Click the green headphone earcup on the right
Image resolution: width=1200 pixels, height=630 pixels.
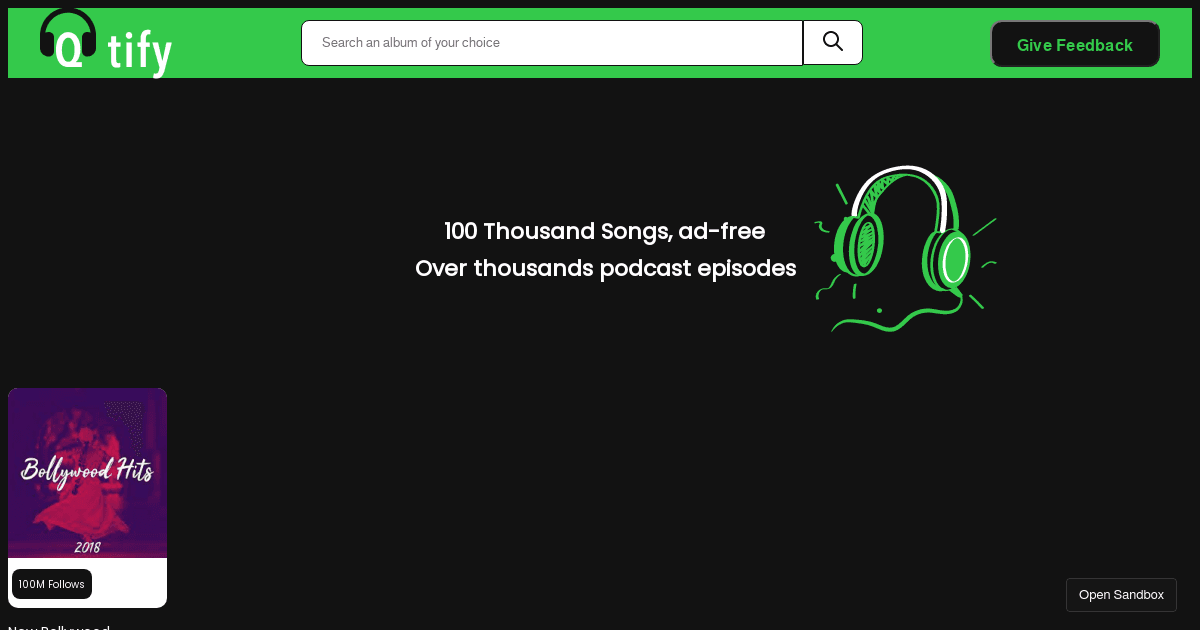(x=950, y=259)
